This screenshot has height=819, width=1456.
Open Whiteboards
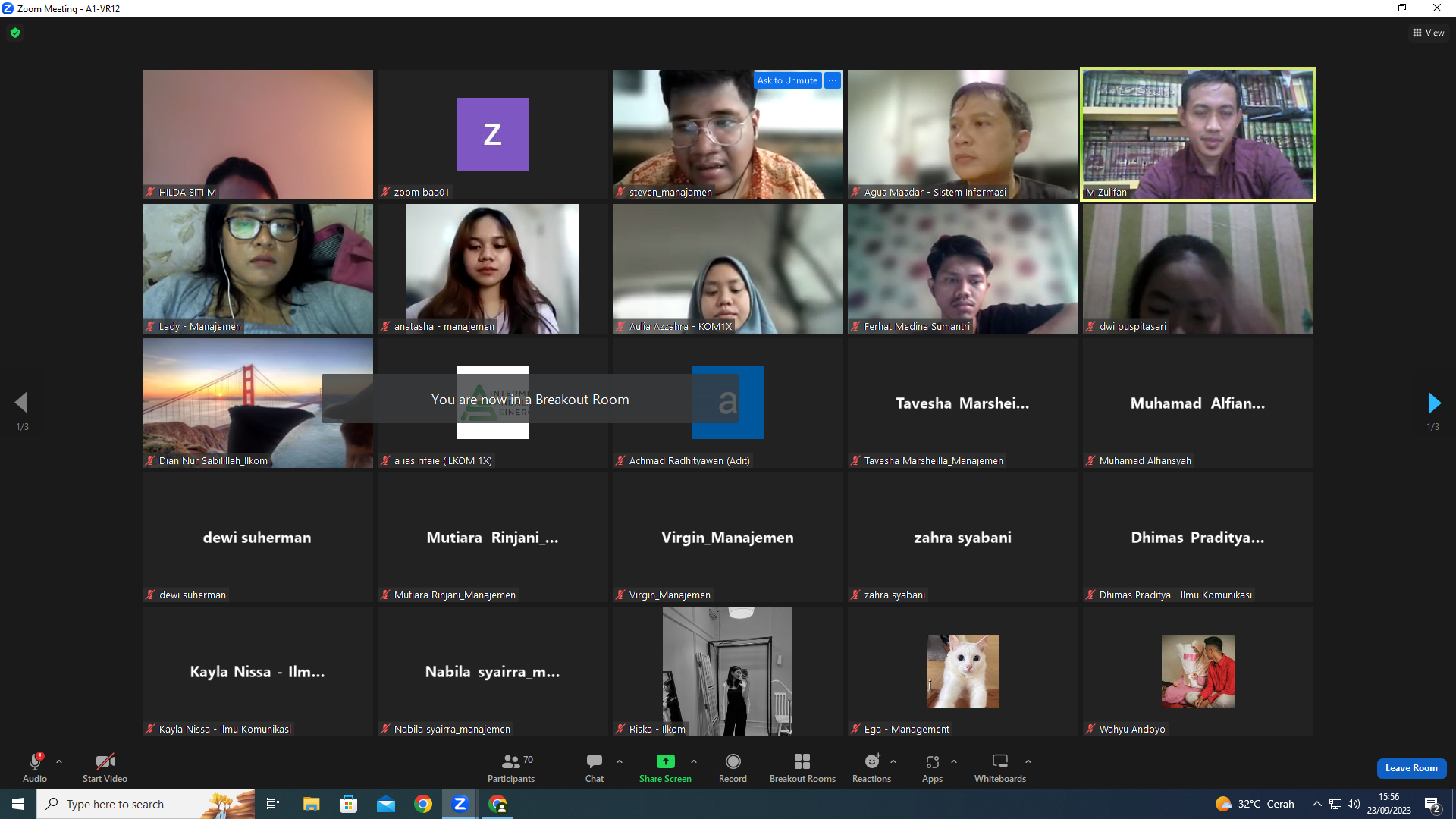[x=1000, y=767]
